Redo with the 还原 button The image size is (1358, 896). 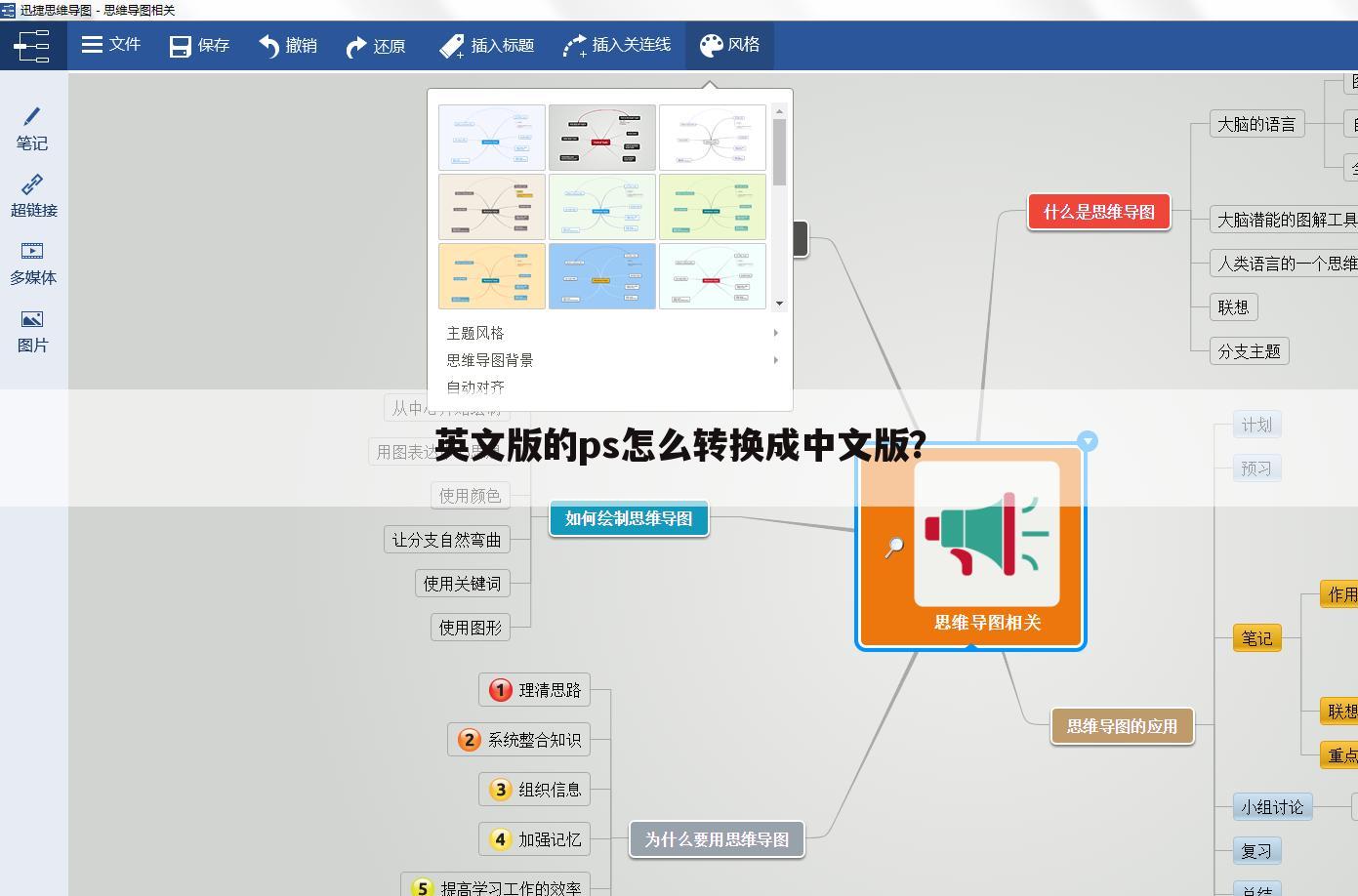[376, 46]
